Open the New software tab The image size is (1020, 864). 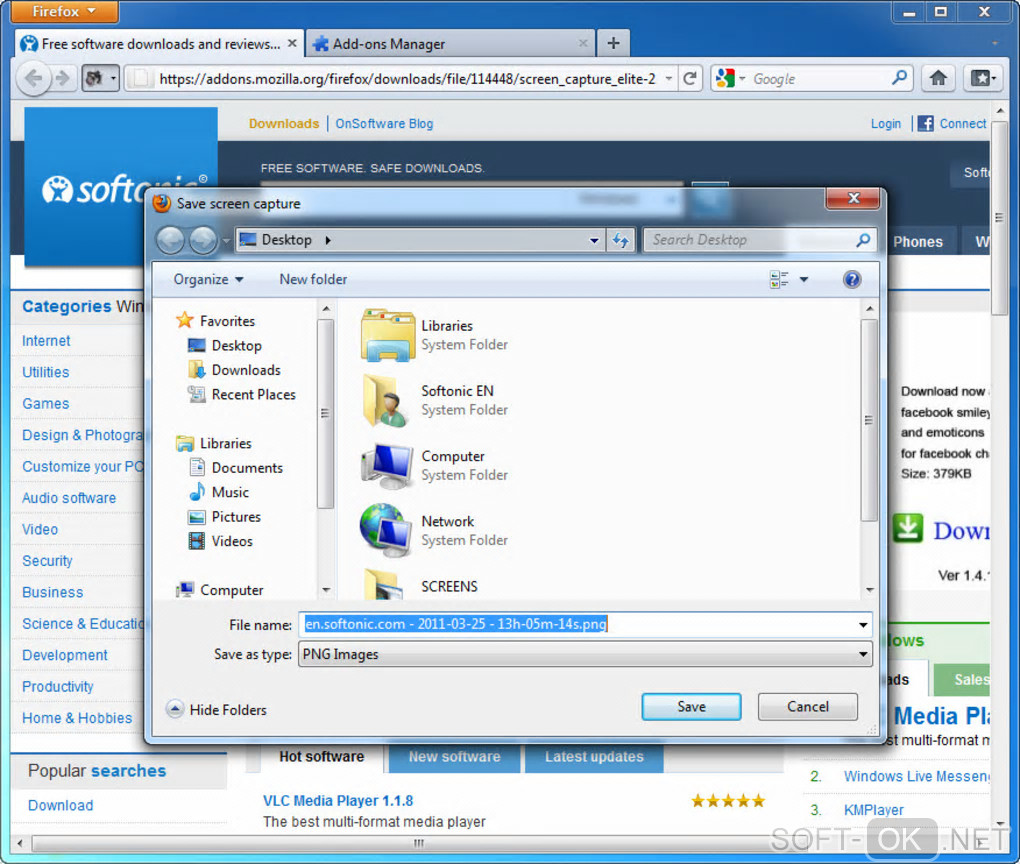click(x=454, y=757)
